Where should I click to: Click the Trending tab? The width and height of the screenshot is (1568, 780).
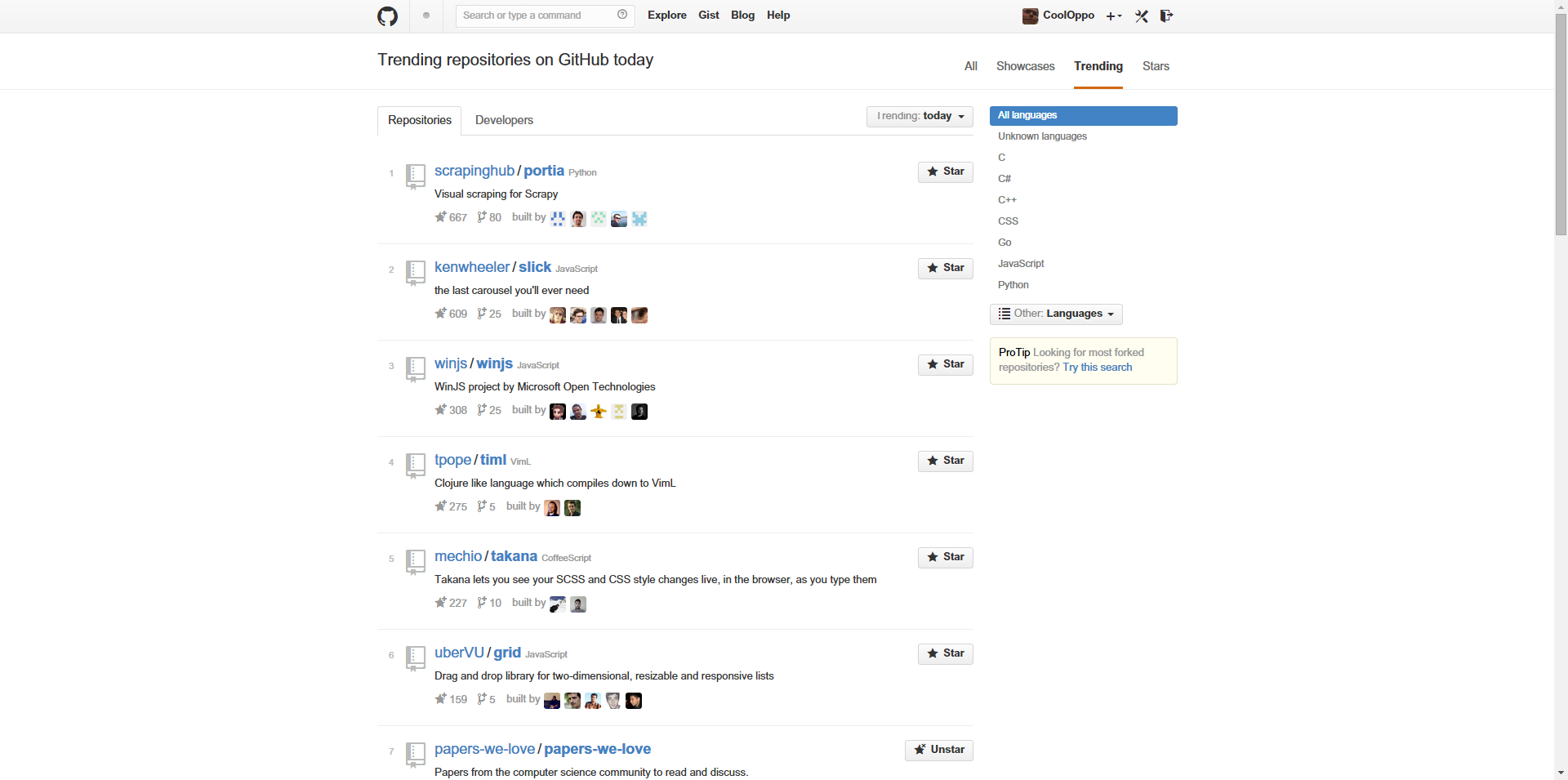1098,66
